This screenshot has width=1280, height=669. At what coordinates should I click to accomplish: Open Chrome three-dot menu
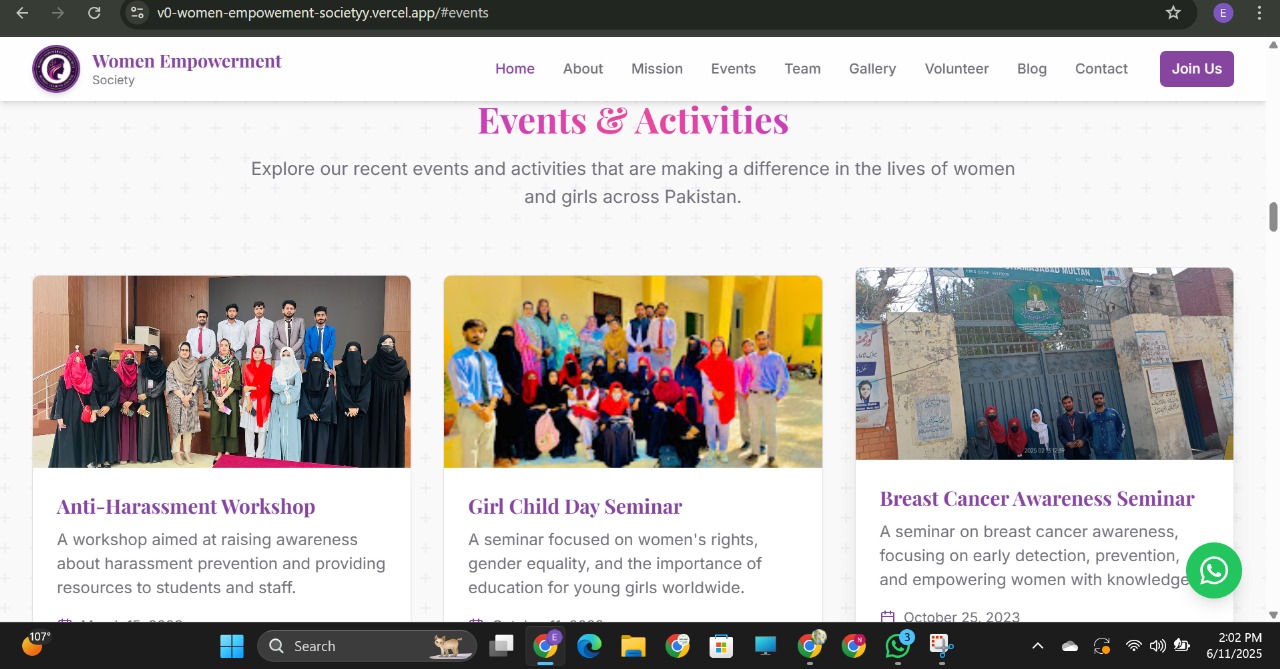coord(1259,13)
